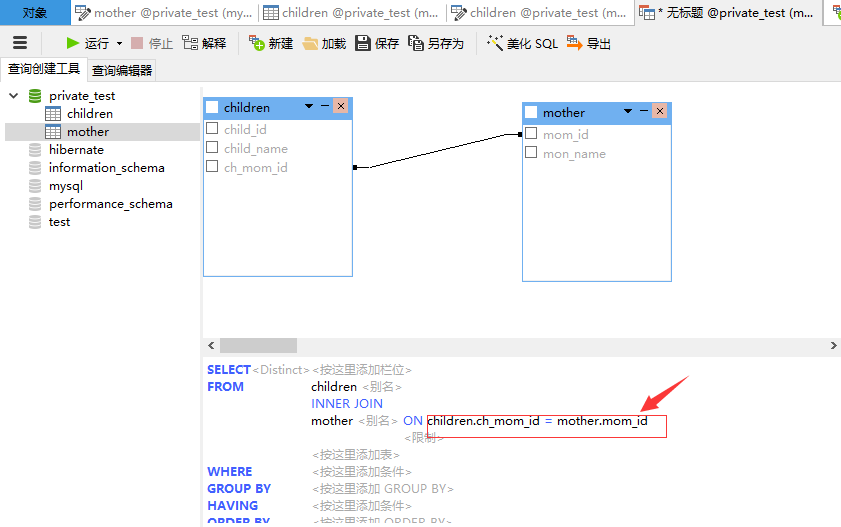The height and width of the screenshot is (527, 841).
Task: Click <按这里添加栏位> to add fields
Action: pyautogui.click(x=362, y=370)
